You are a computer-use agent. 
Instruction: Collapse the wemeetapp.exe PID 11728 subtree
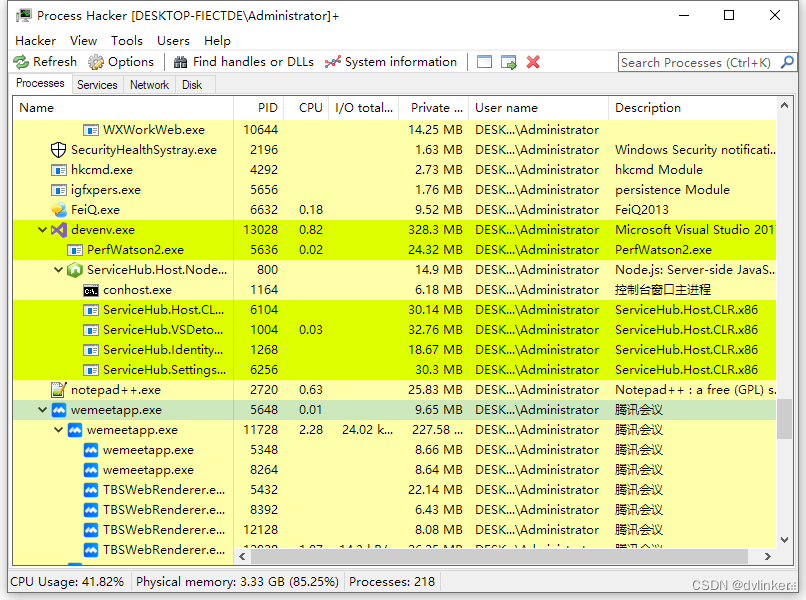click(59, 430)
